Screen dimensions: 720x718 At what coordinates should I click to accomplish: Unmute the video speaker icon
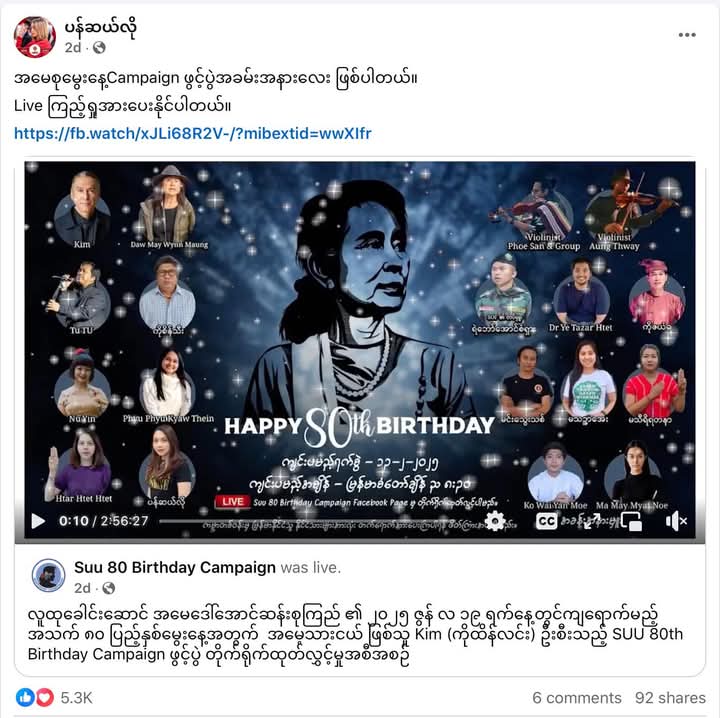point(676,521)
